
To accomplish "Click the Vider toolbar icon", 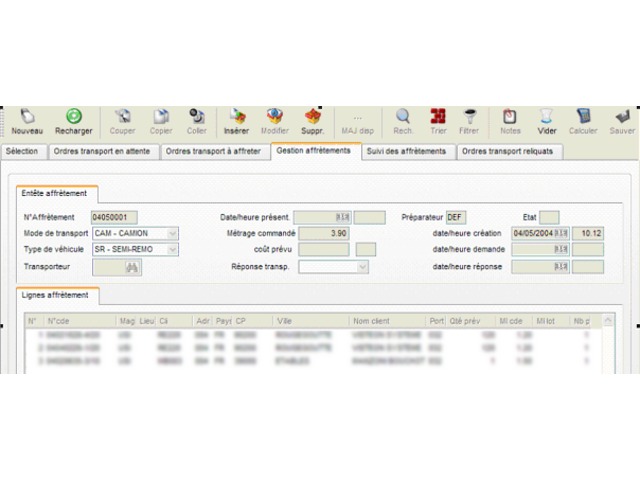I will [x=546, y=117].
